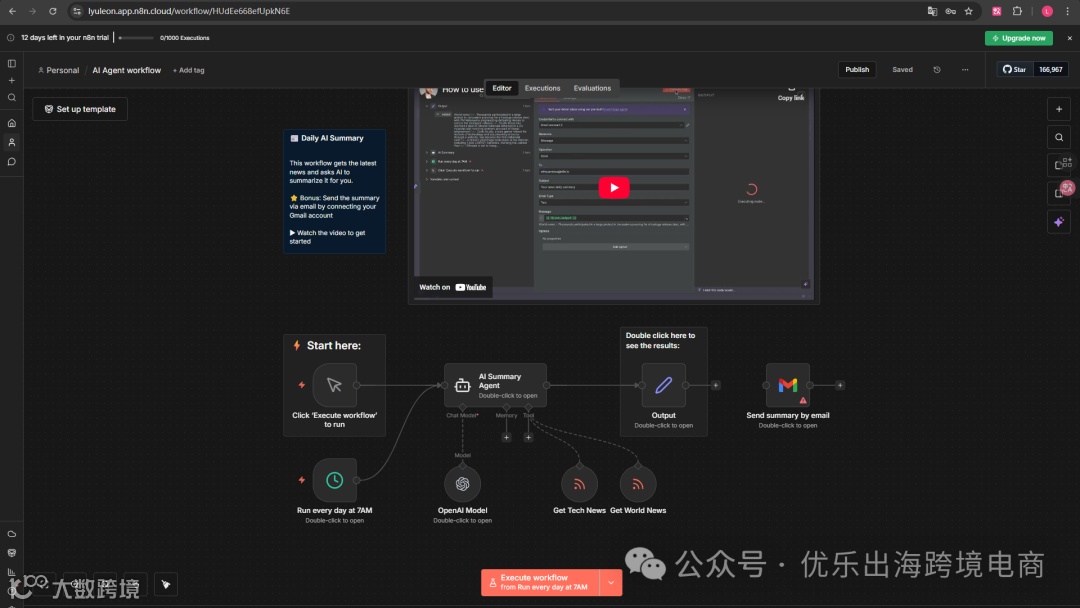Image resolution: width=1080 pixels, height=608 pixels.
Task: Add a Tool sub-node via plus
Action: pyautogui.click(x=528, y=437)
